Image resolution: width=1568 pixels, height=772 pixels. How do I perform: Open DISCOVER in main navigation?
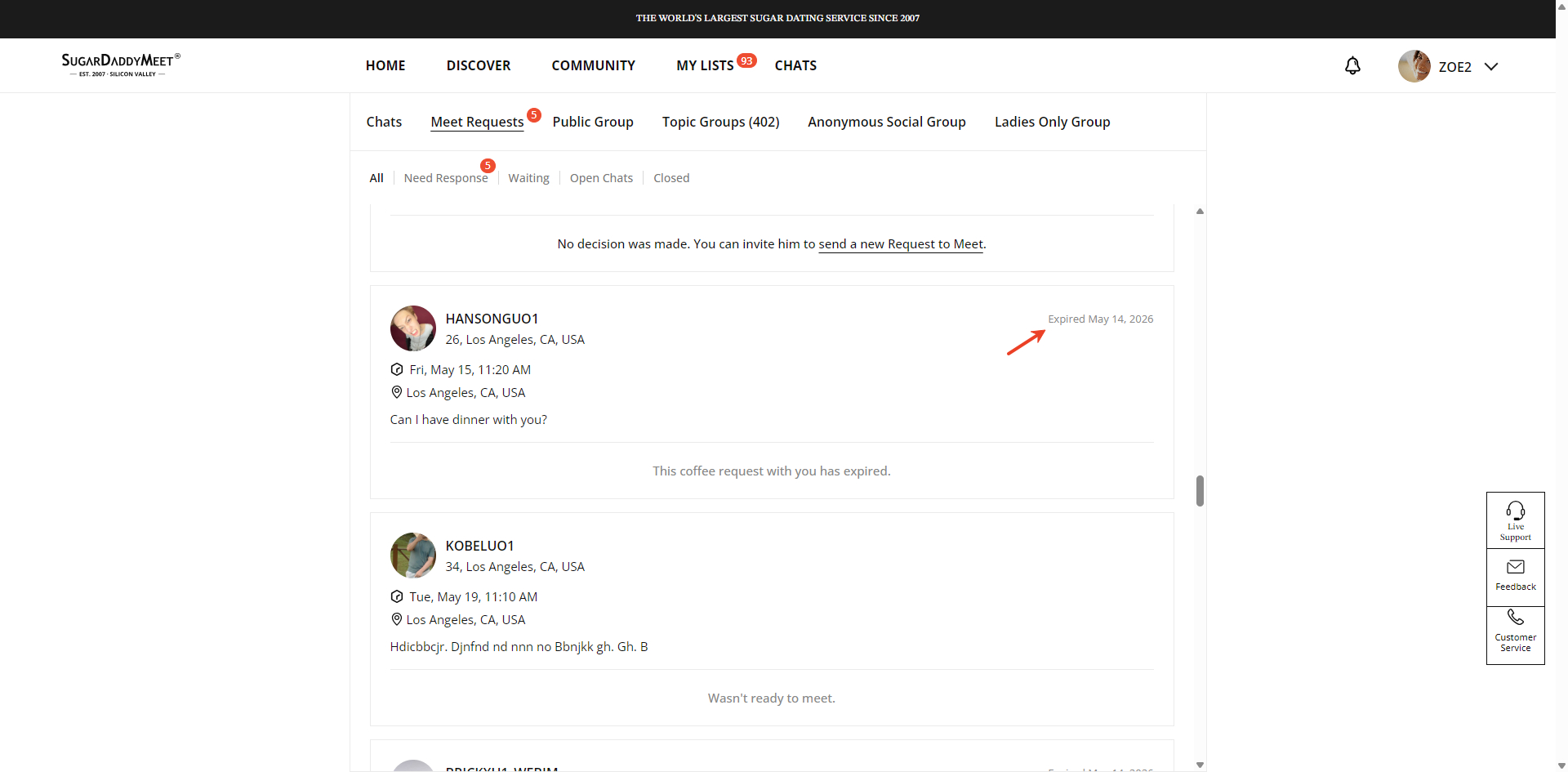tap(479, 65)
